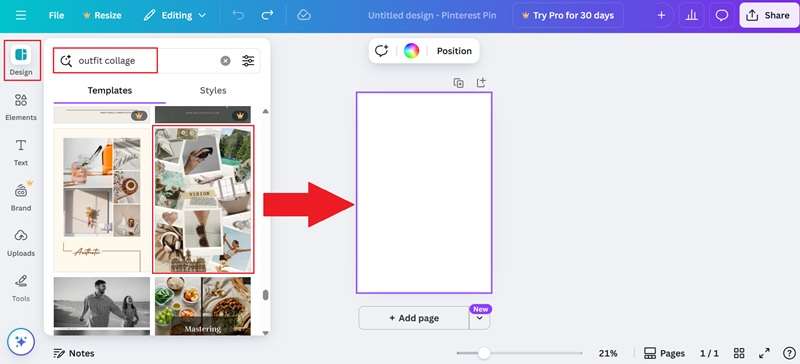Click the duplicate page icon
Screen dimensions: 800x364
[459, 83]
